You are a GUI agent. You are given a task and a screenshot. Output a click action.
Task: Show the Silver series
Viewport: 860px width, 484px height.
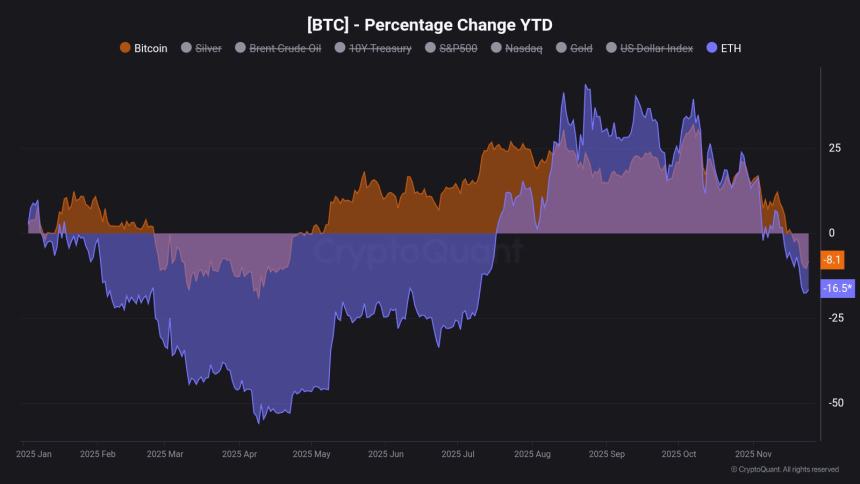tap(208, 48)
